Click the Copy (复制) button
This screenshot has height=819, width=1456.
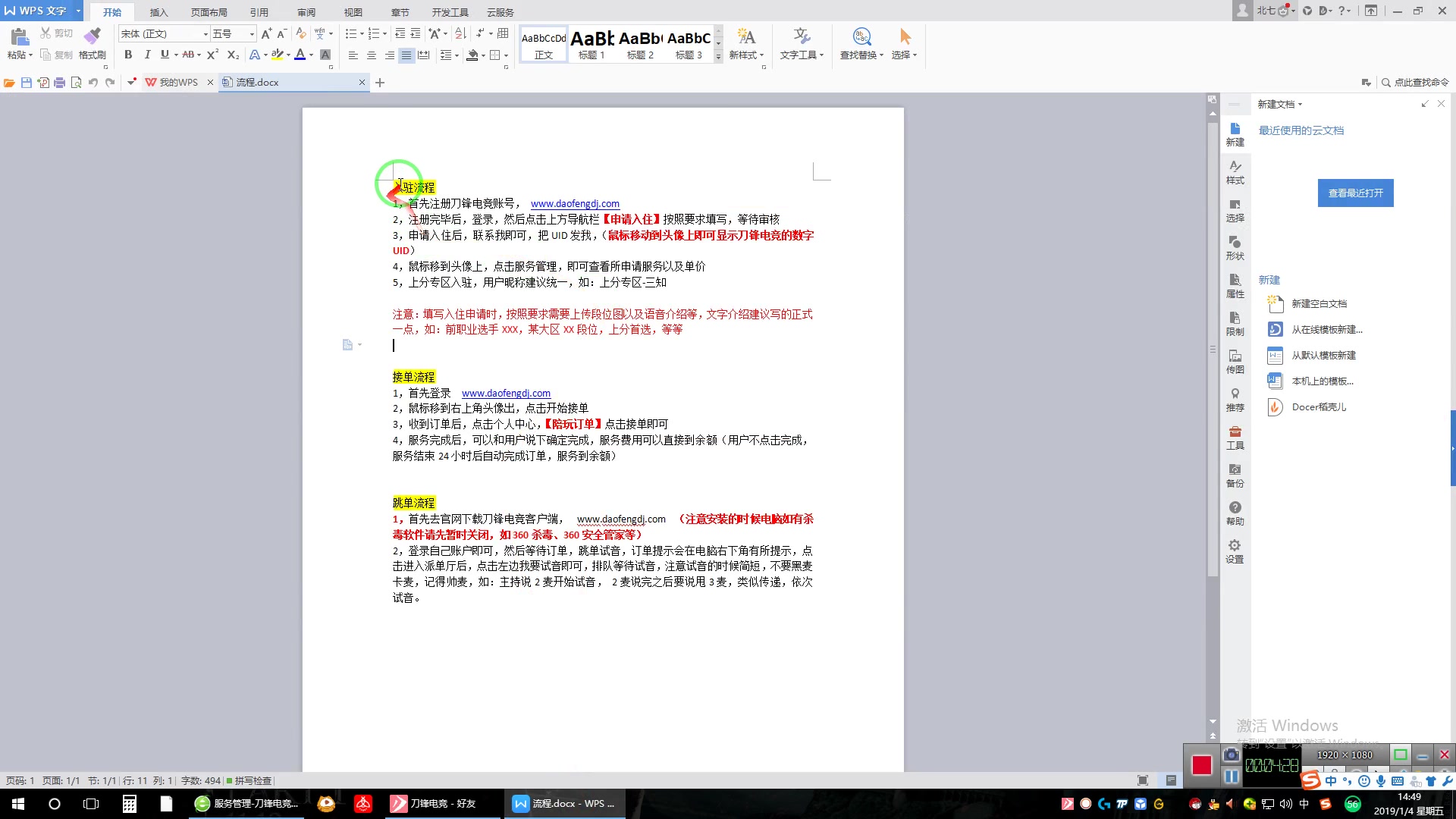click(x=57, y=55)
